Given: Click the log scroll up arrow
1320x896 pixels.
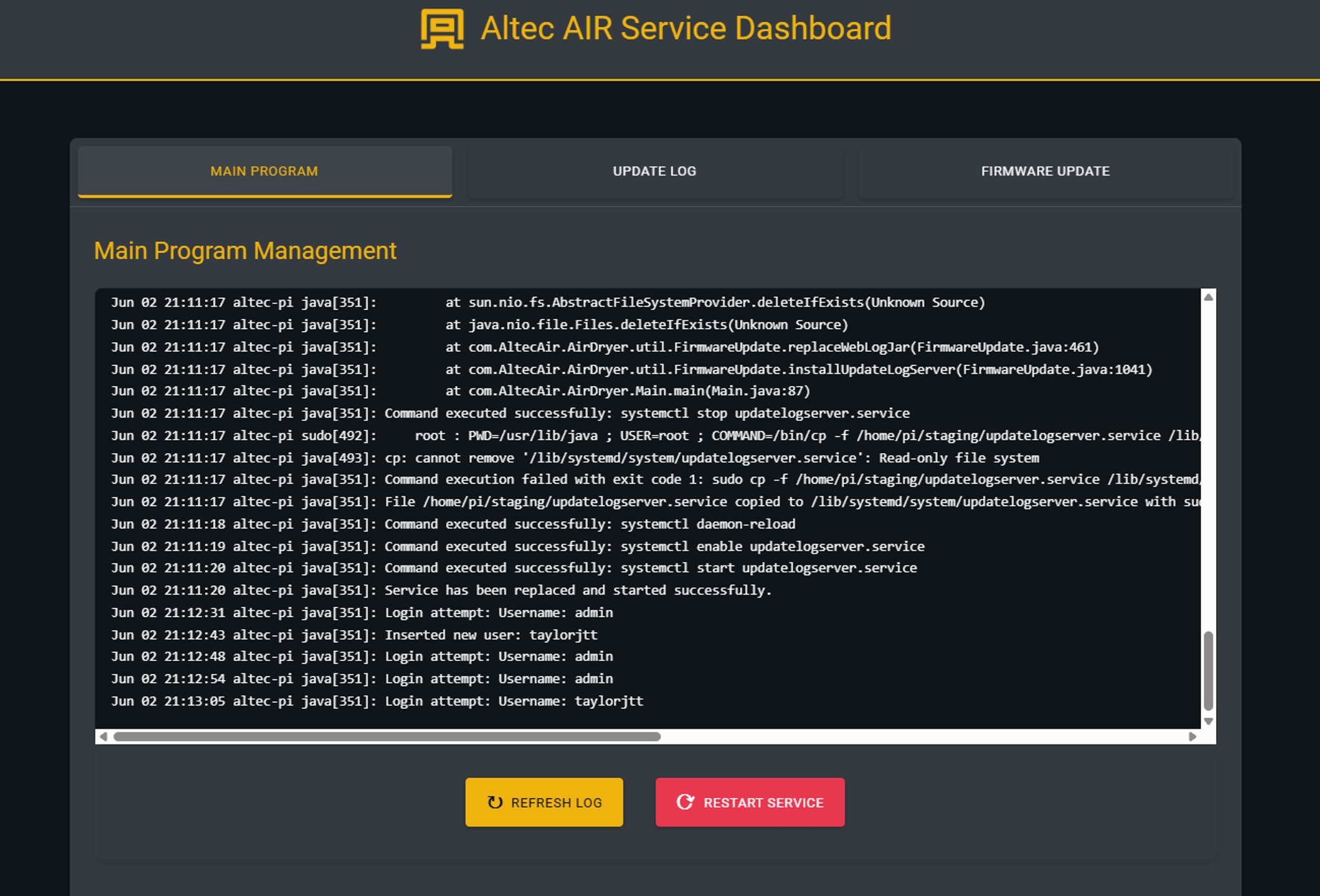Looking at the screenshot, I should click(x=1208, y=297).
